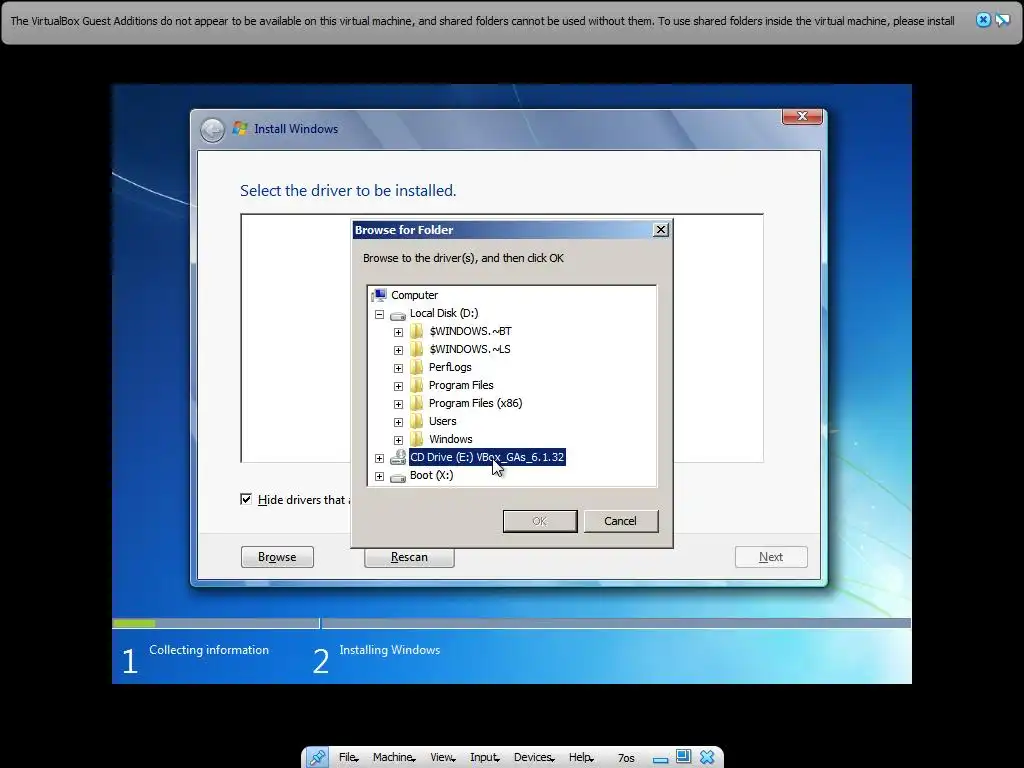Click the notification speech-arrow icon in the banner
1024x768 pixels.
coord(1002,20)
